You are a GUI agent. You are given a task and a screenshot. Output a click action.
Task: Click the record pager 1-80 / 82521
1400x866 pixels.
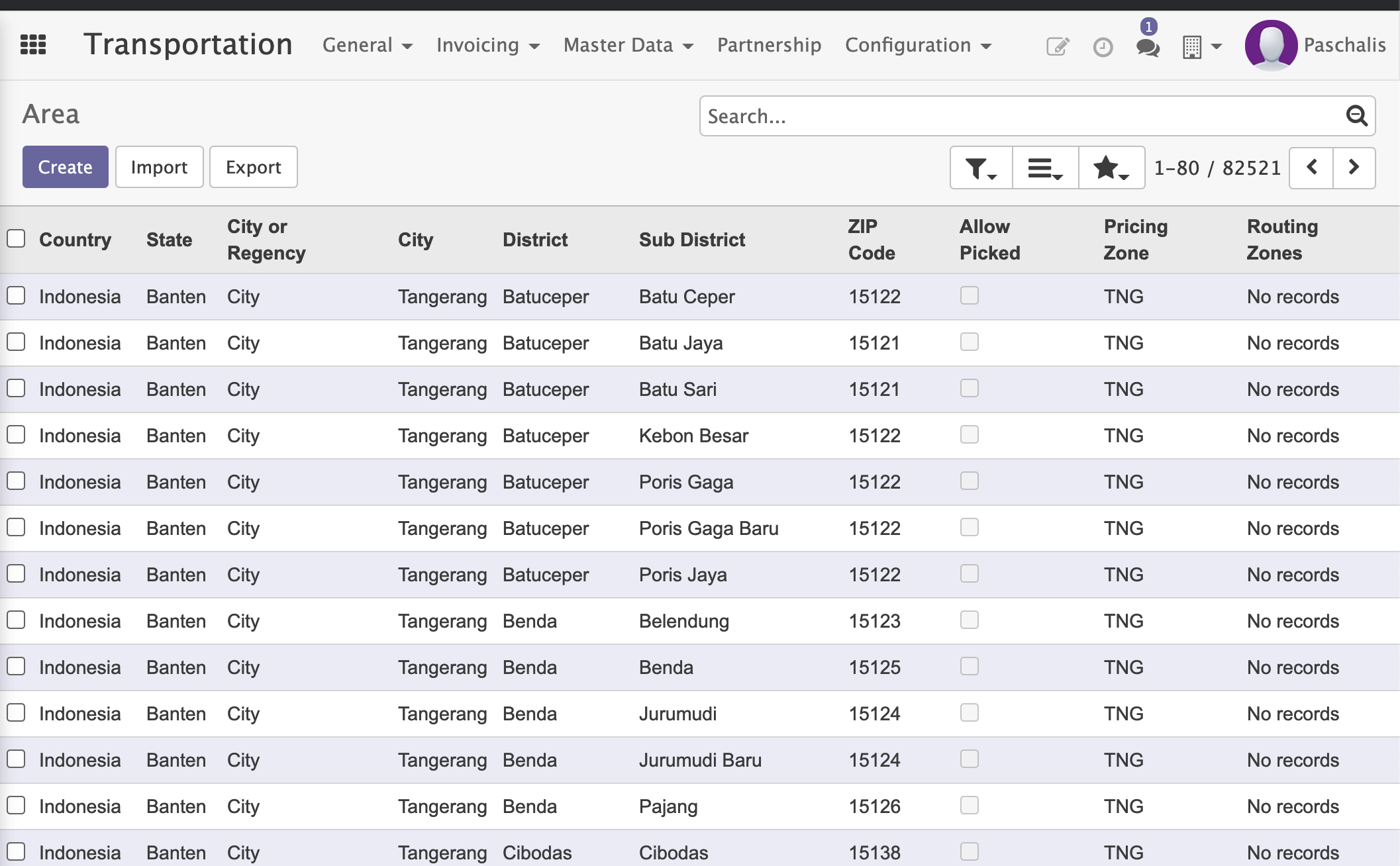pyautogui.click(x=1217, y=168)
